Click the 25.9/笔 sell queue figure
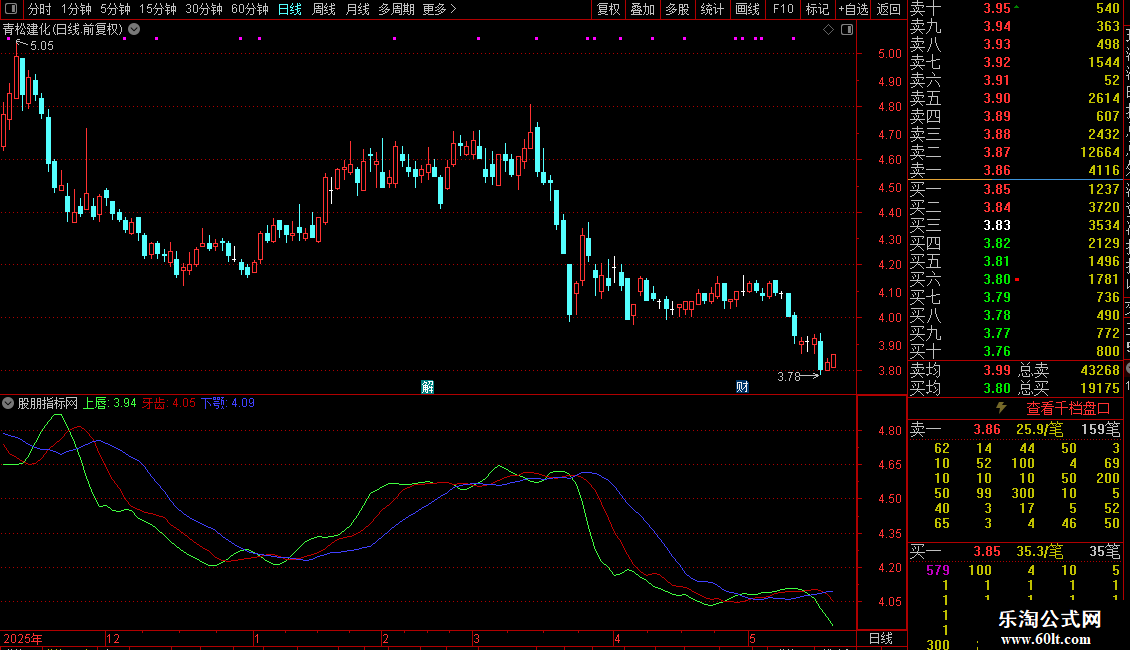Screen dimensions: 1130x650 coord(1039,429)
